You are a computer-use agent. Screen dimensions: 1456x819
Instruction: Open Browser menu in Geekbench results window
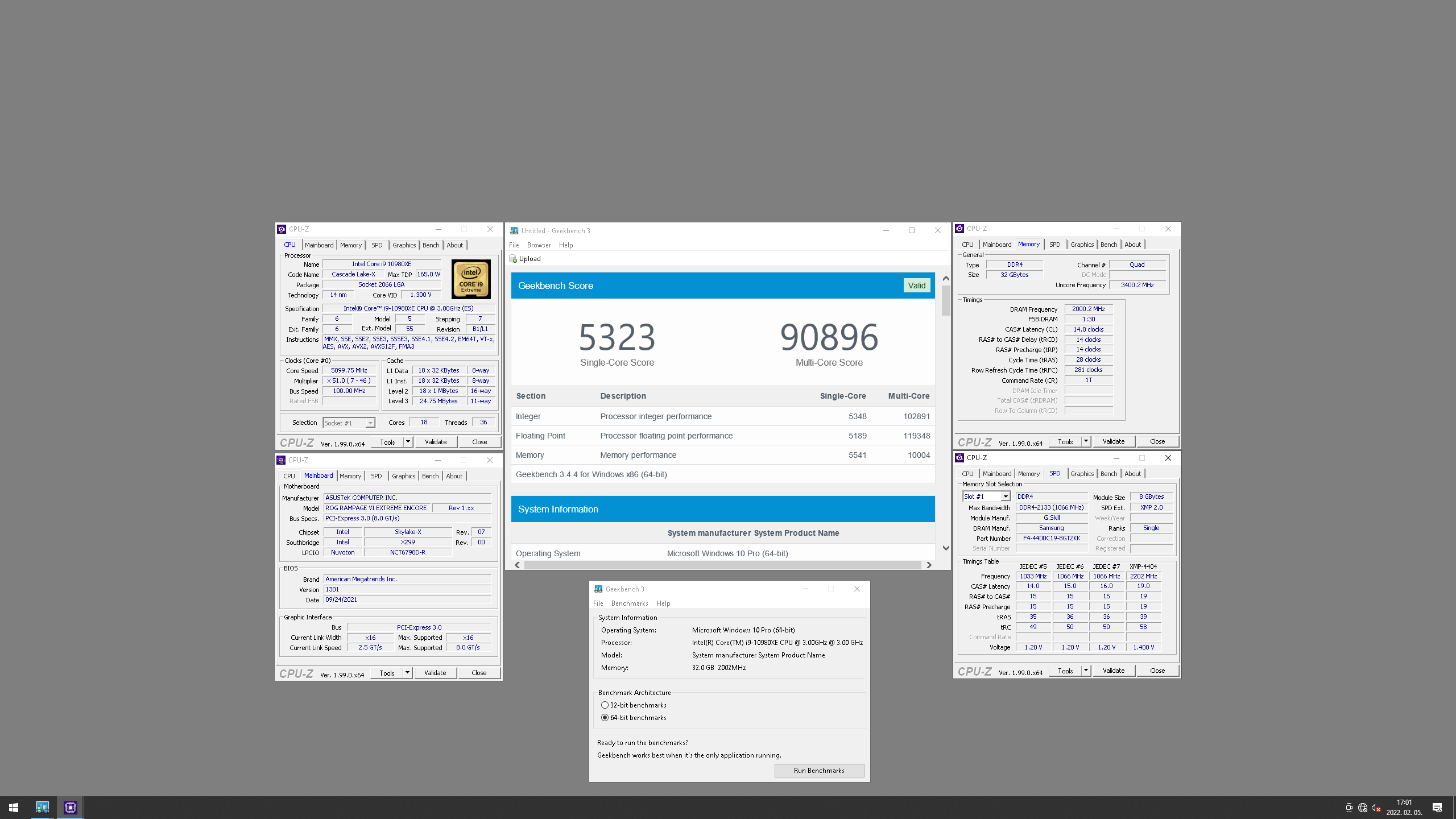539,245
